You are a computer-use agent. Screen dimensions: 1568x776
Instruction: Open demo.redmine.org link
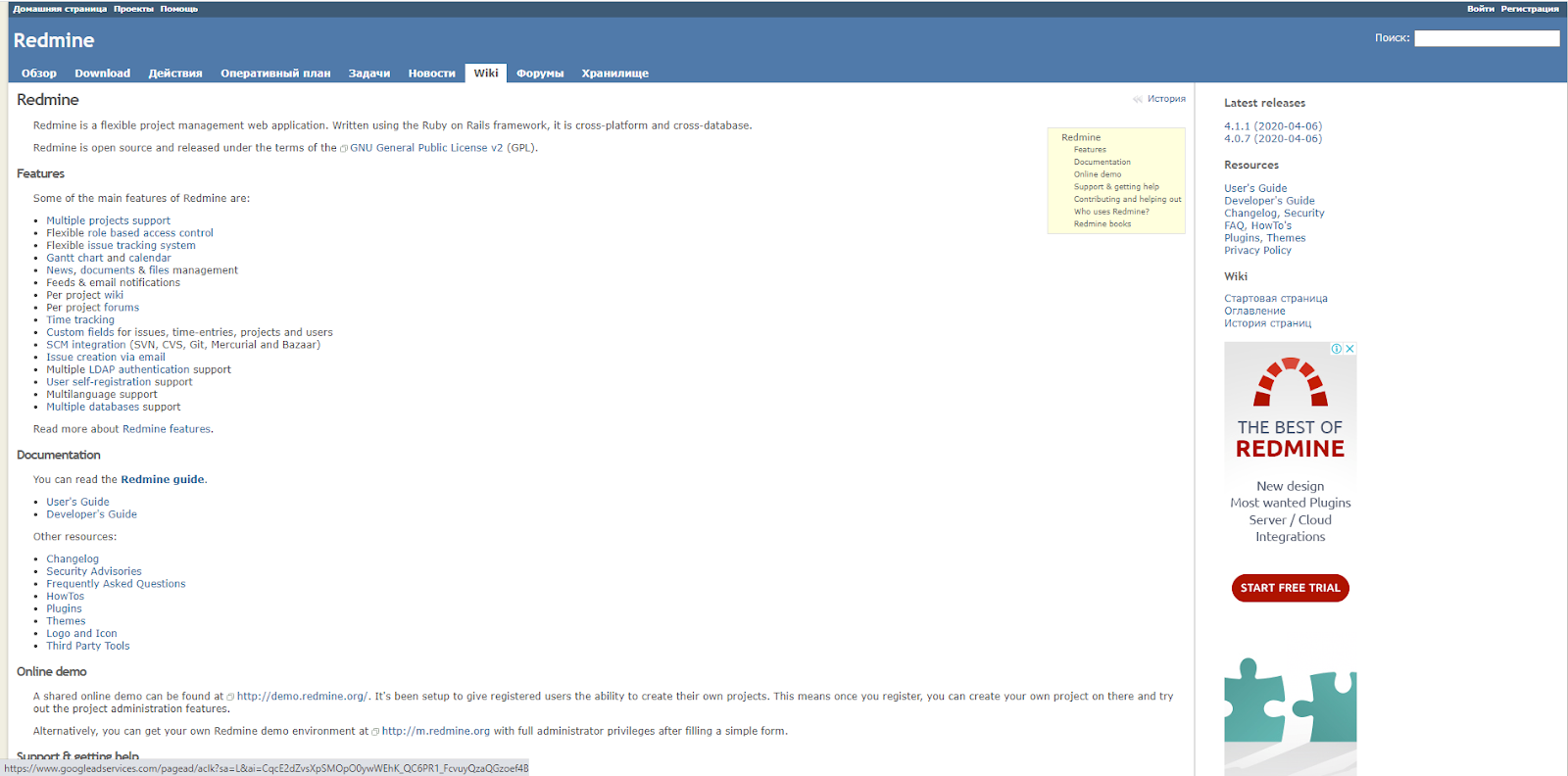click(x=302, y=697)
